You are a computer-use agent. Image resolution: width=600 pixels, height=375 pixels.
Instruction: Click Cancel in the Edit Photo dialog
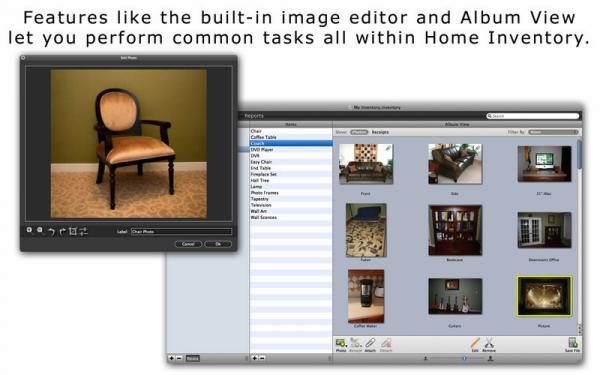(188, 244)
